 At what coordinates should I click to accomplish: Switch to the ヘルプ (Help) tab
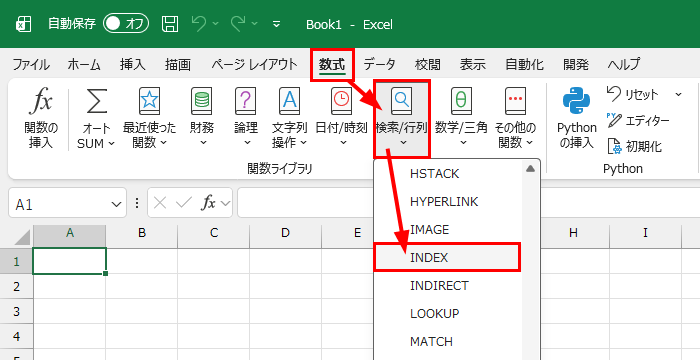(x=624, y=65)
